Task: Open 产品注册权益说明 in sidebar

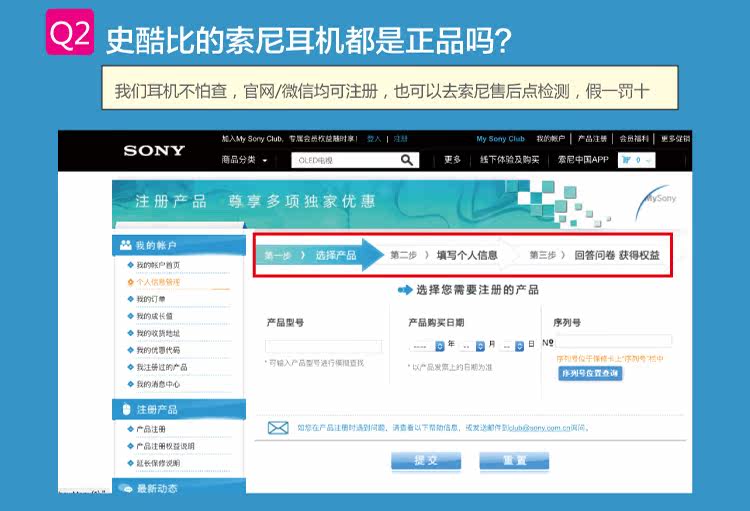Action: point(165,446)
